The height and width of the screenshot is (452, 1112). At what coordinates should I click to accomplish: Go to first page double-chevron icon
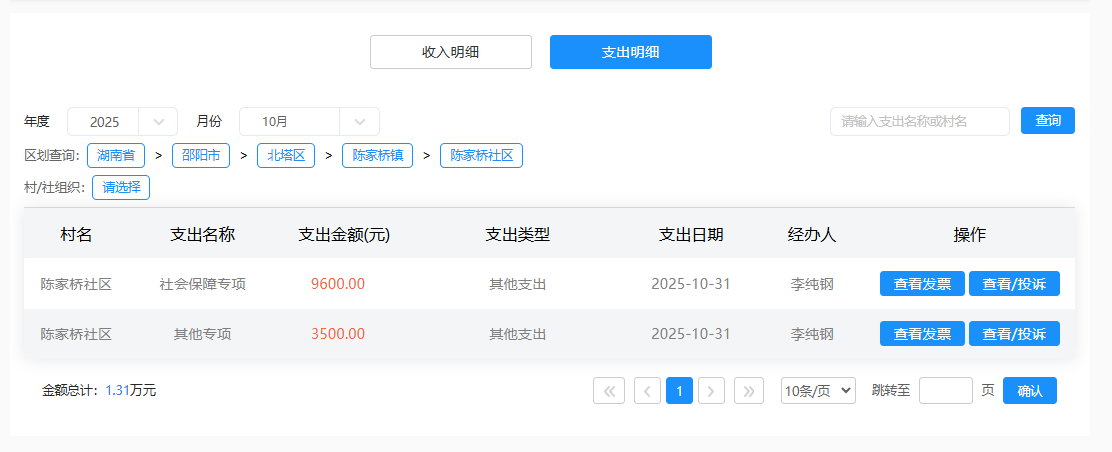coord(608,391)
